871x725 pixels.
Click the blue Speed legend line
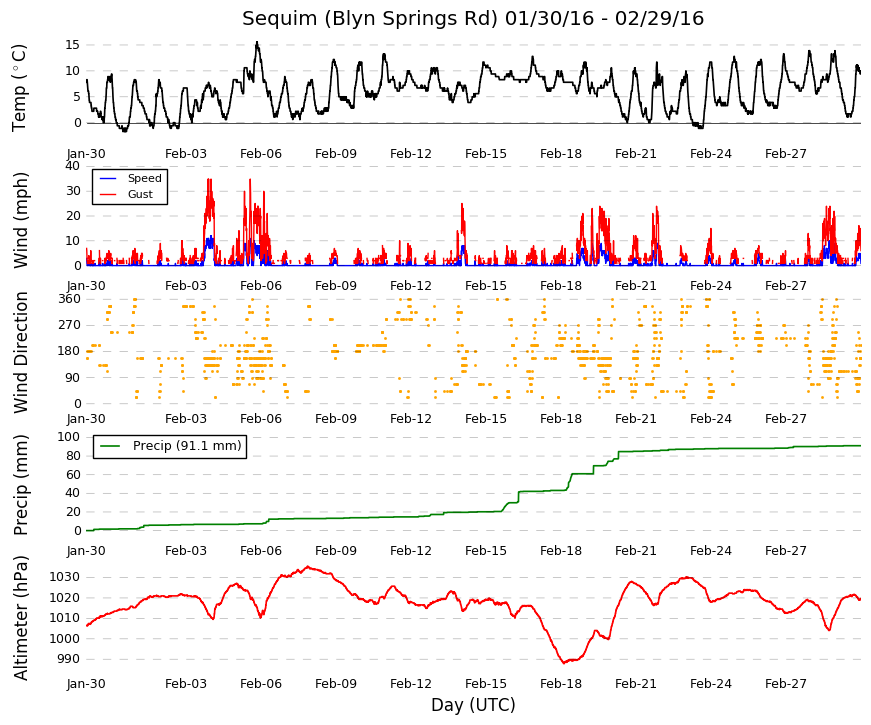[108, 178]
